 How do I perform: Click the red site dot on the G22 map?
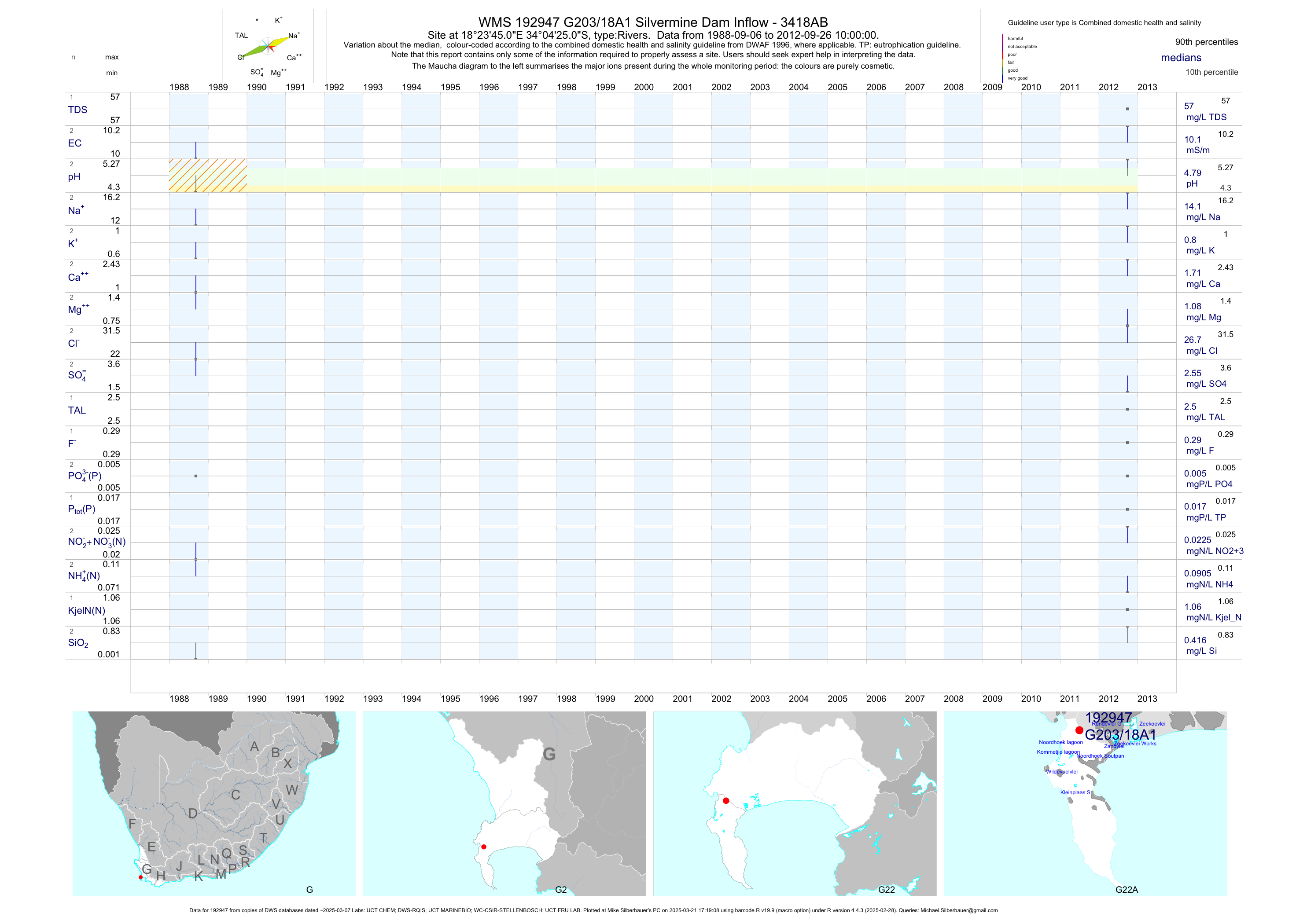point(726,800)
